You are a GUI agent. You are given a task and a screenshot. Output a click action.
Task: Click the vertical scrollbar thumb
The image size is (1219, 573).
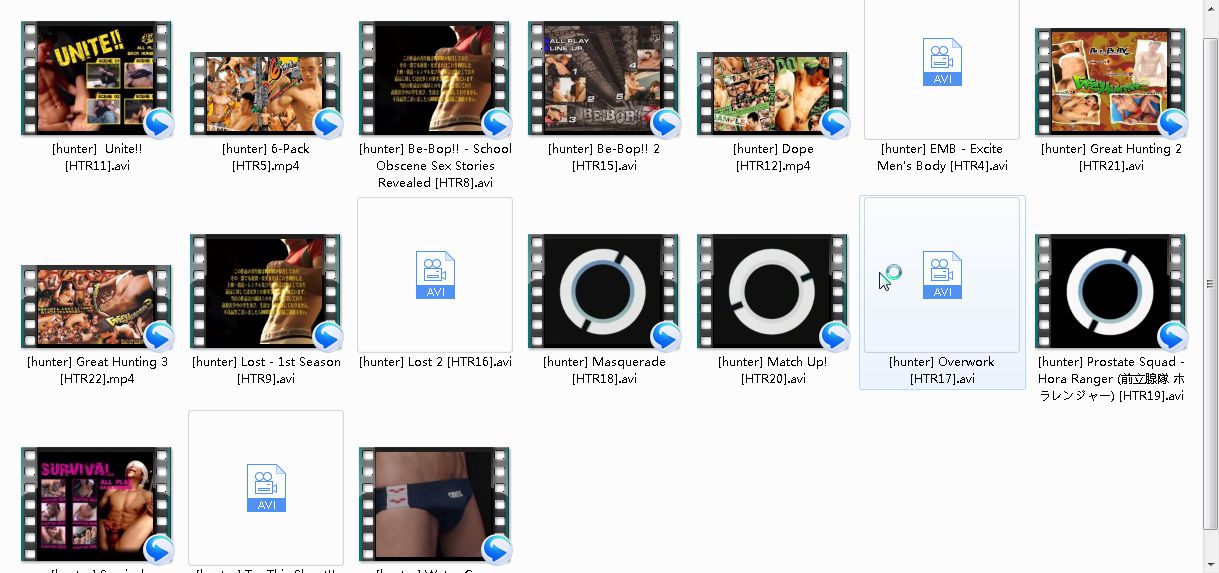(x=1211, y=285)
